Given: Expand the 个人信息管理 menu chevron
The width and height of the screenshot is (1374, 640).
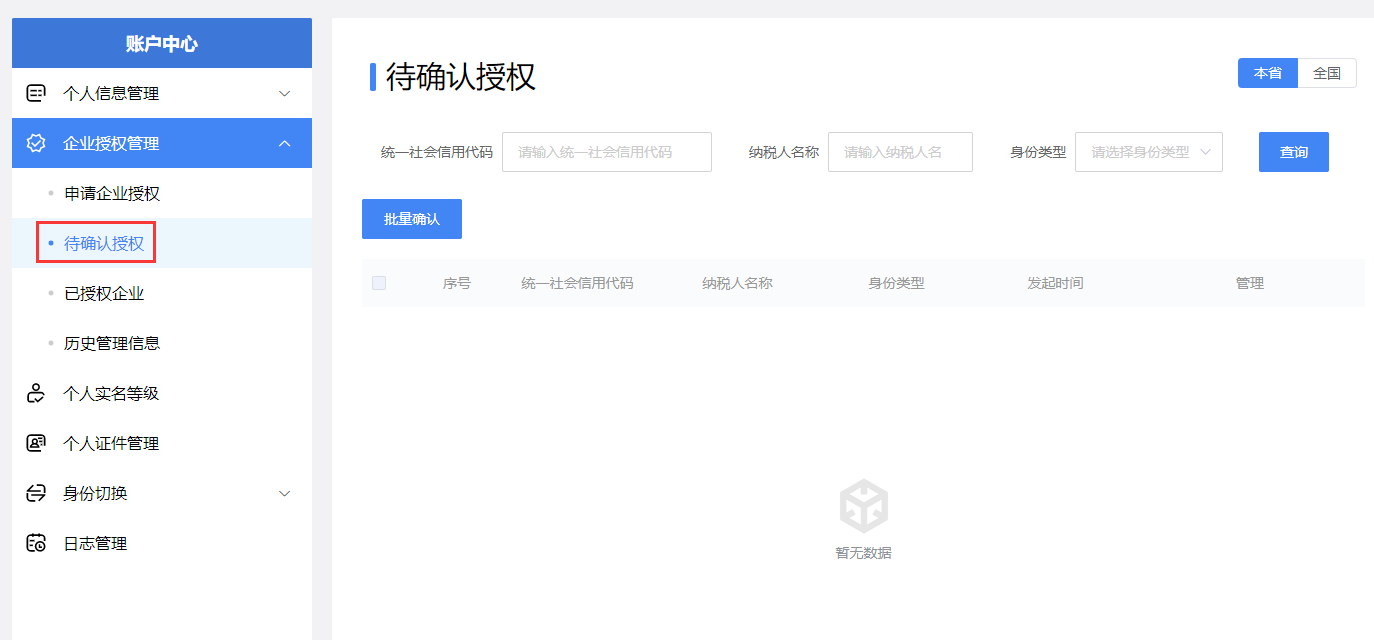Looking at the screenshot, I should click(284, 94).
